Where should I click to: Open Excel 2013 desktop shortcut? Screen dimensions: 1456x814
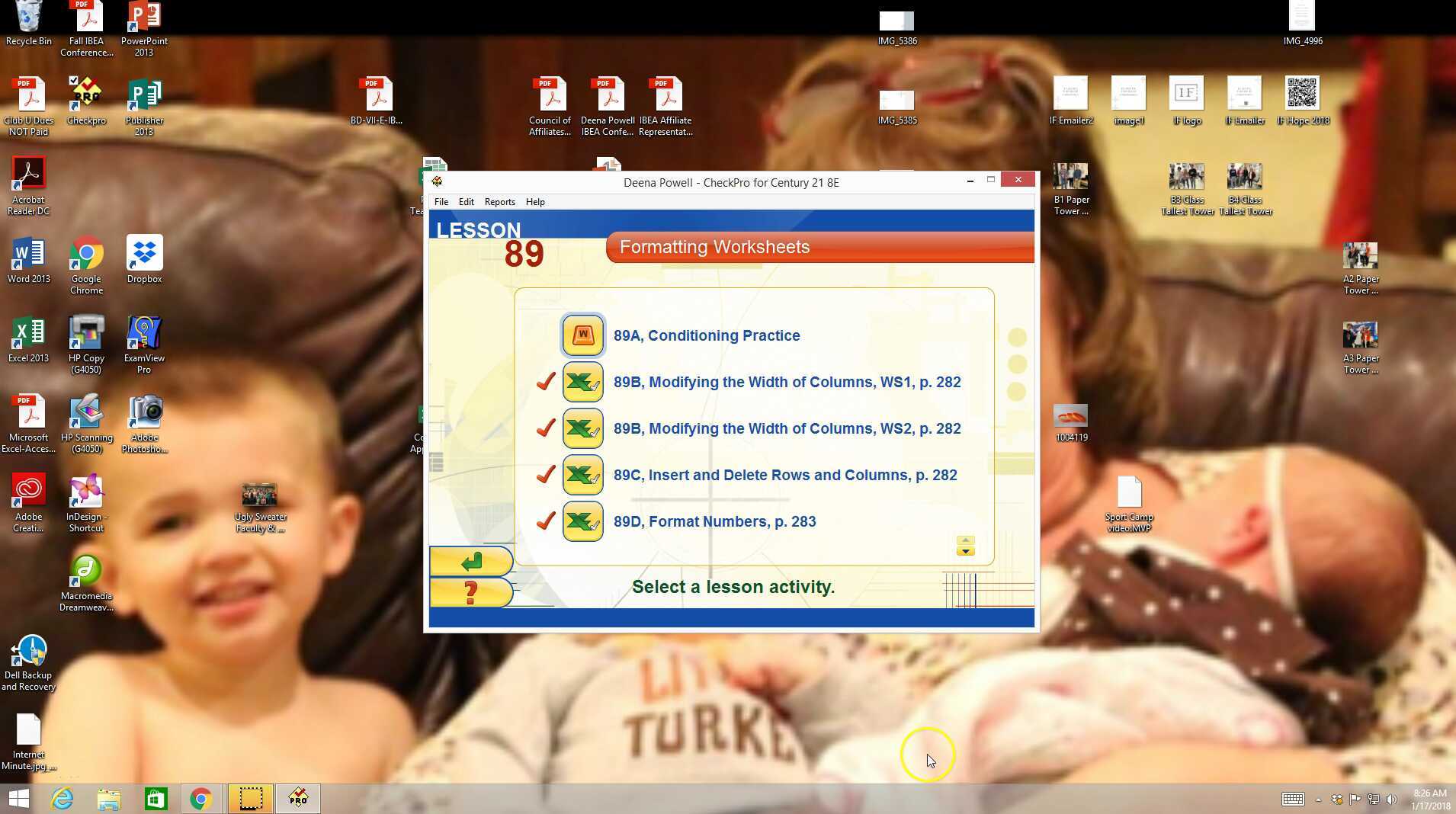click(28, 340)
